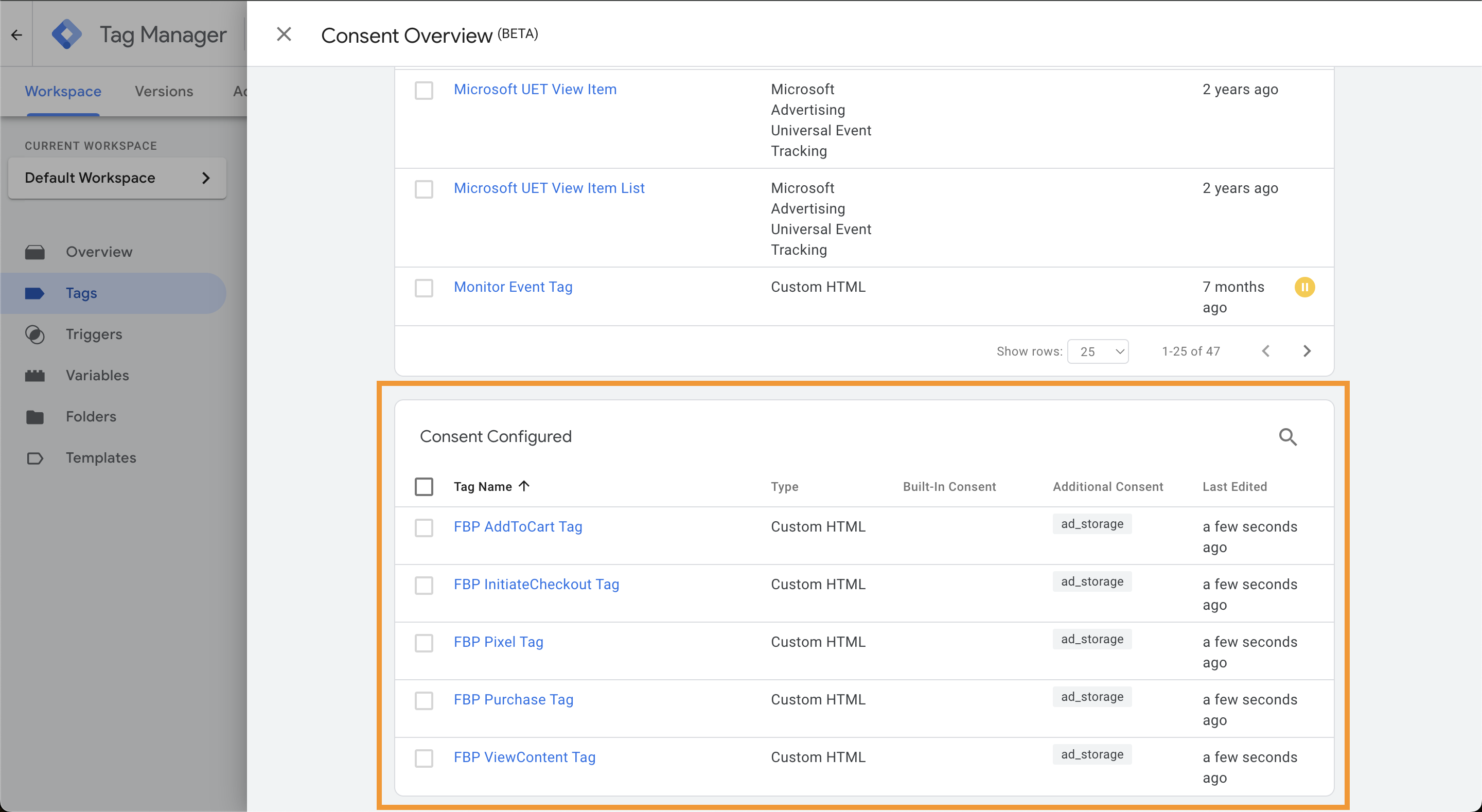Open the Monitor Event Tag link

pos(513,287)
